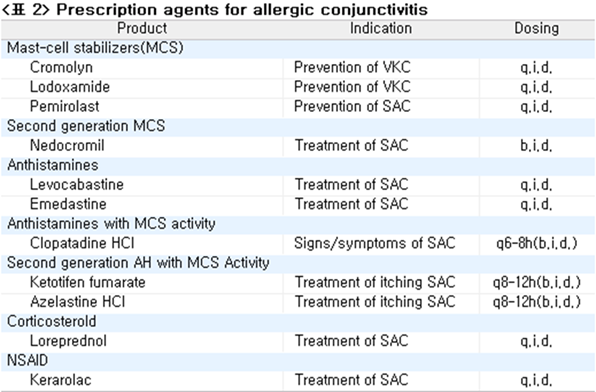This screenshot has width=596, height=392.
Task: Click the Kerarolac entry under NSAID
Action: tap(61, 380)
